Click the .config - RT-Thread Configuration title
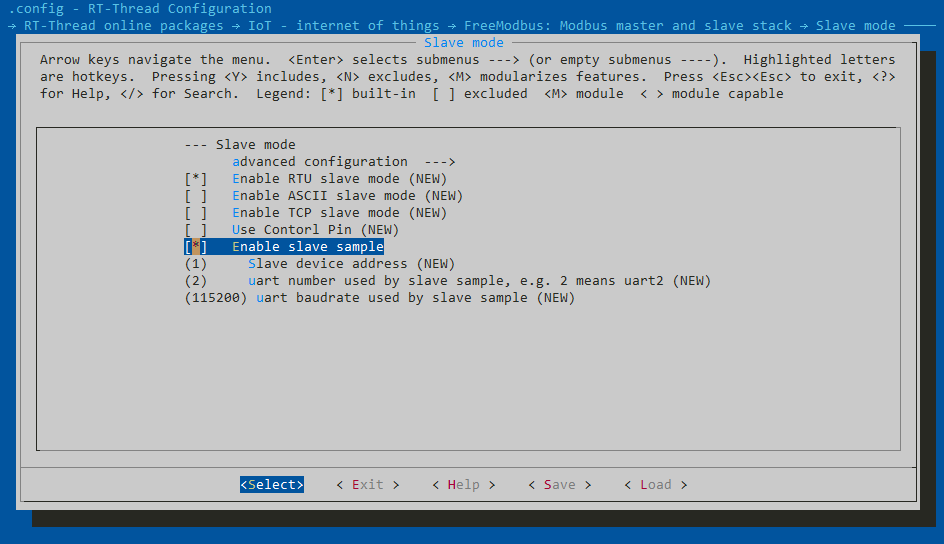 140,8
